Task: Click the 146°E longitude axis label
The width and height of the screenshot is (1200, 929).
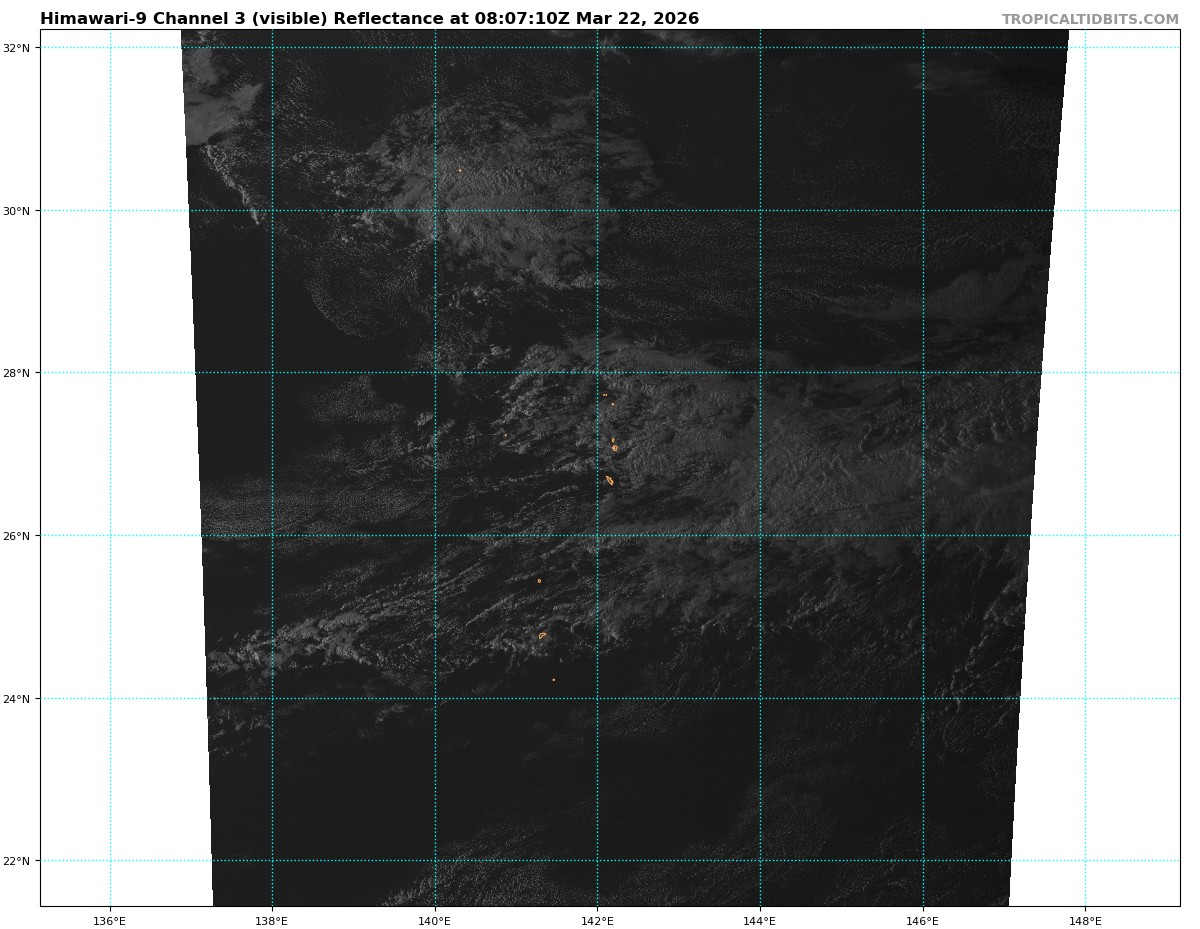Action: pyautogui.click(x=922, y=920)
